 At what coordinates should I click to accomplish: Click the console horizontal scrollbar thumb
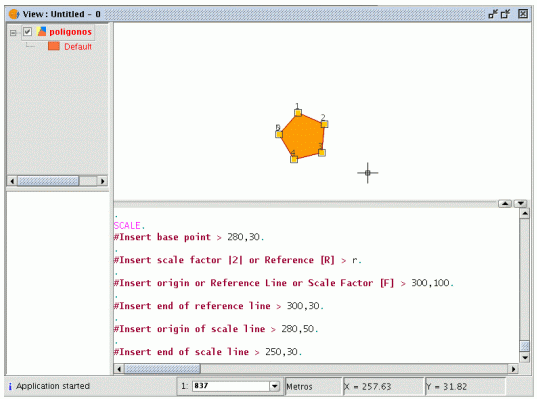[x=162, y=369]
